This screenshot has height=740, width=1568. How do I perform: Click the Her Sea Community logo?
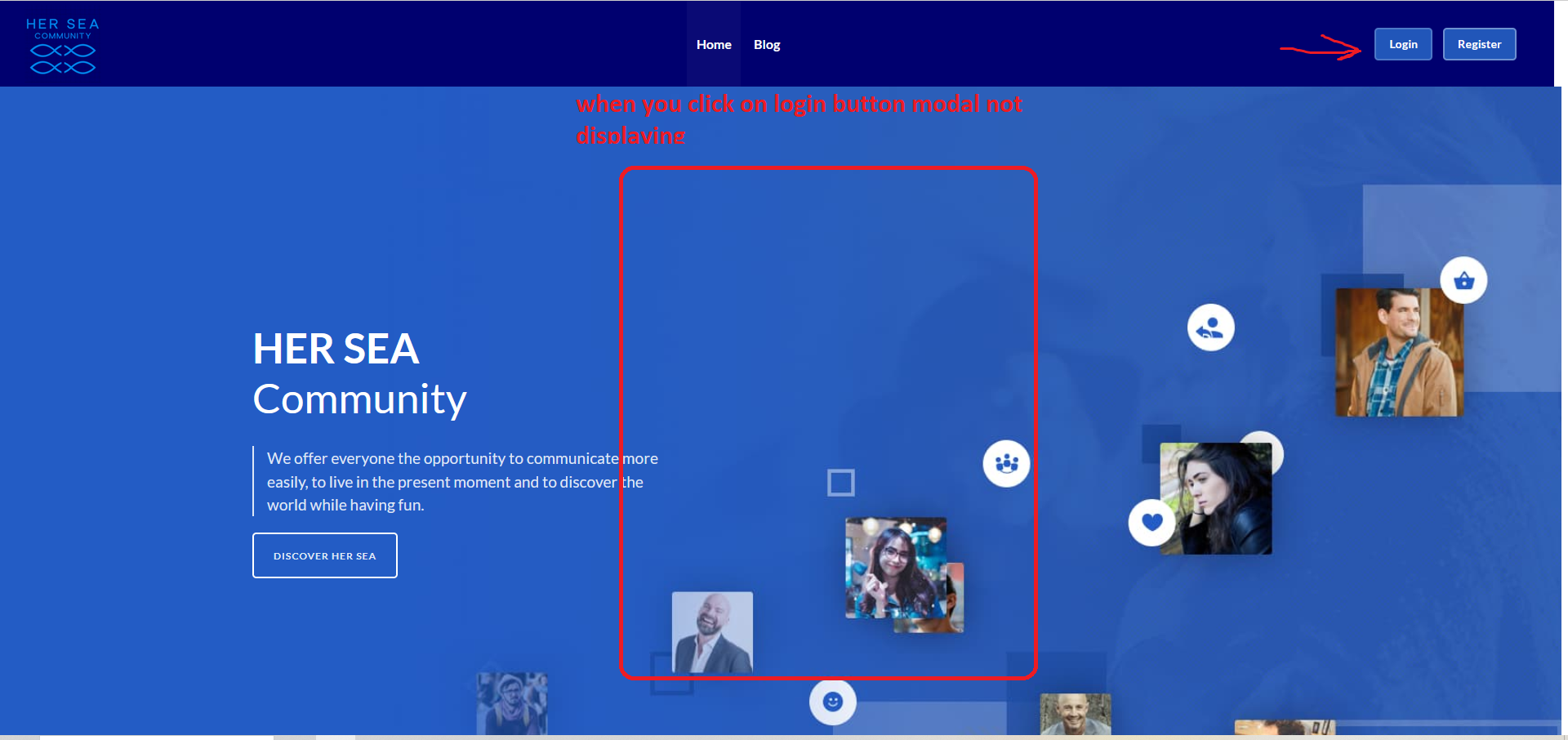click(x=63, y=46)
